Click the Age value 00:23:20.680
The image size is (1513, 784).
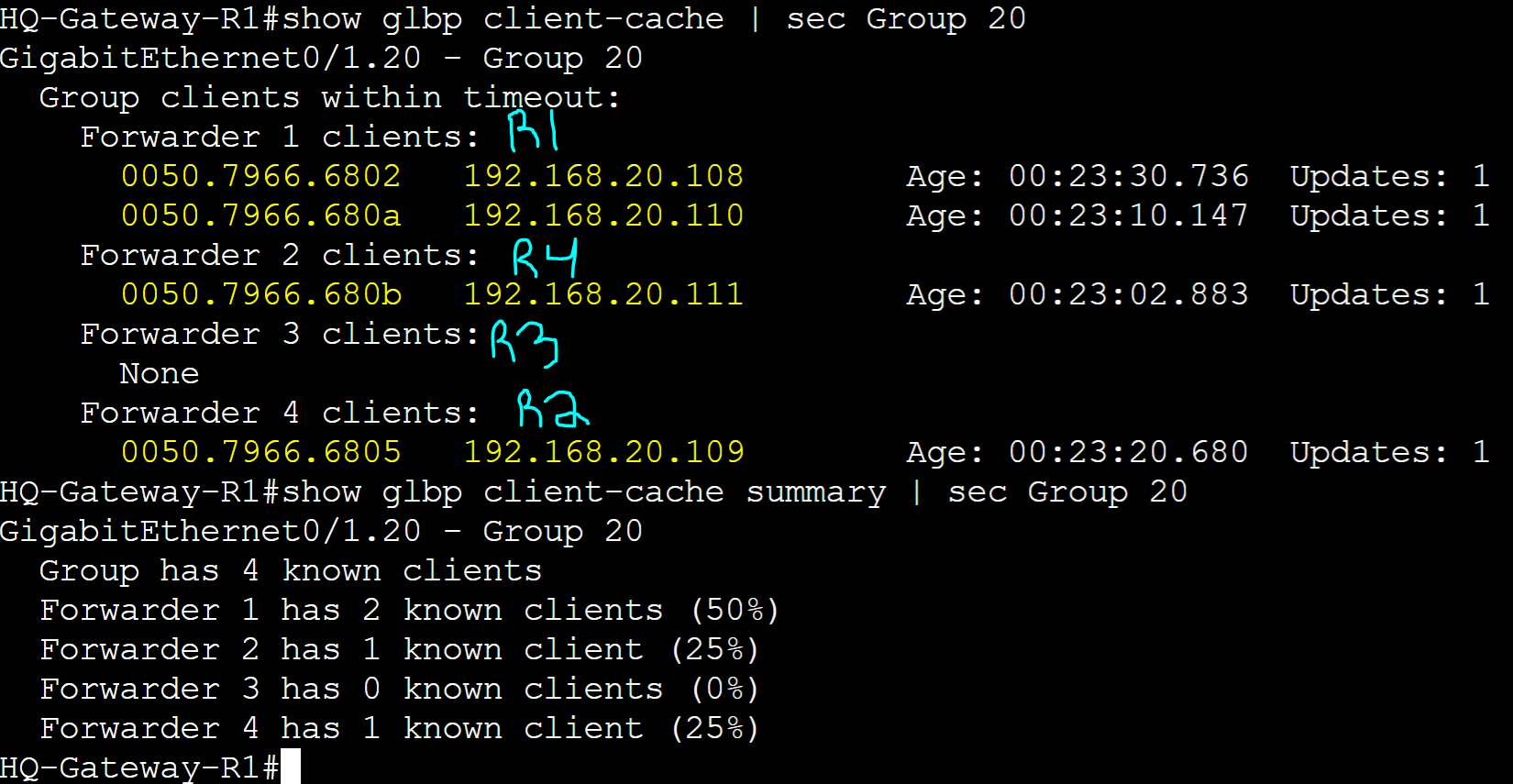pos(1129,452)
